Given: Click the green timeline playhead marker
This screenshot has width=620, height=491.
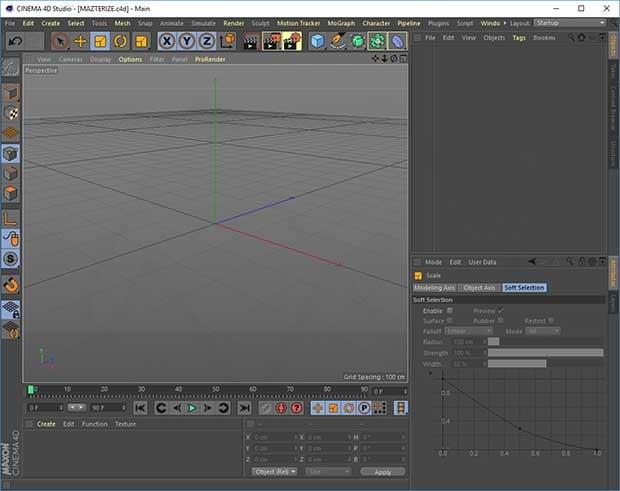Looking at the screenshot, I should pos(30,390).
